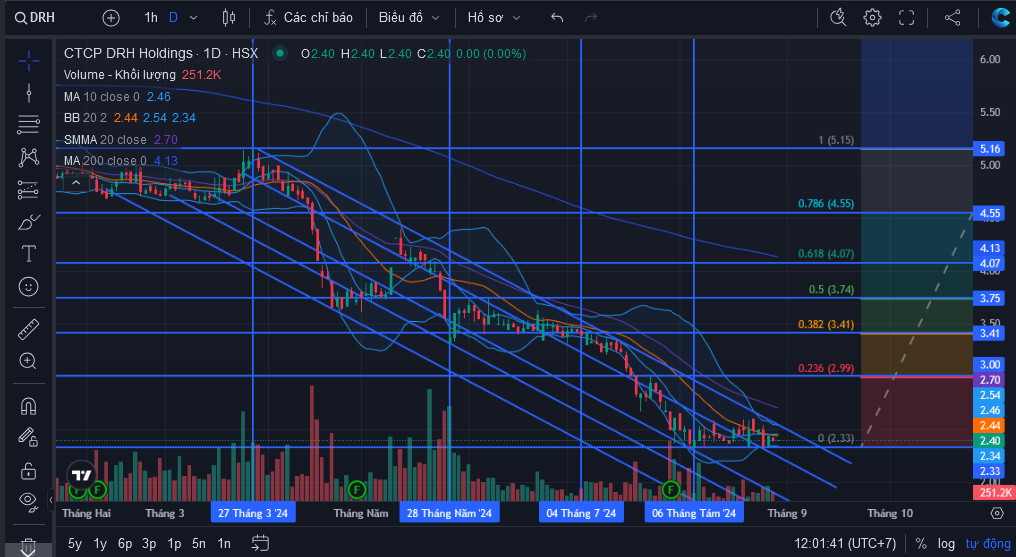Toggle lock all drawing tools
This screenshot has height=557, width=1016.
[29, 470]
